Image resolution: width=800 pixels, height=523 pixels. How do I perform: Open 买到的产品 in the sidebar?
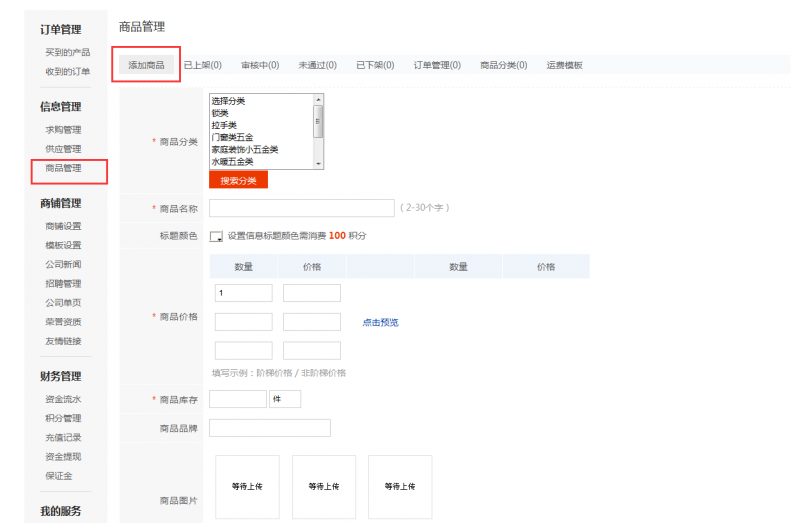(x=67, y=52)
